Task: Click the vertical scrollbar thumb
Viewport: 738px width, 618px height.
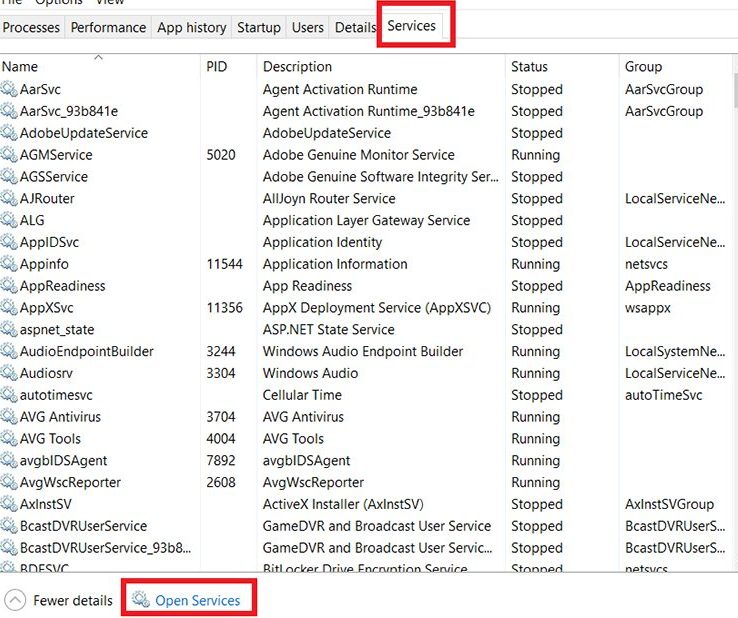Action: pos(735,90)
